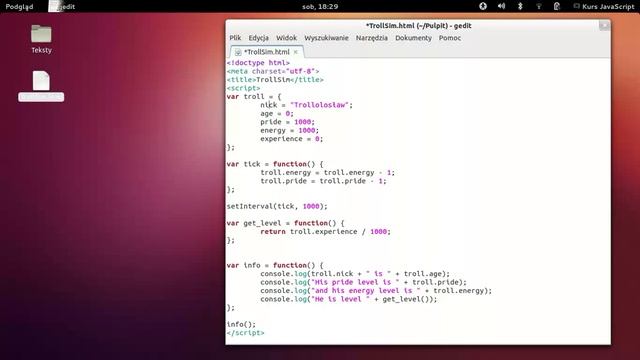640x360 pixels.
Task: Click the console.log line "His pride level is"
Action: coord(363,282)
